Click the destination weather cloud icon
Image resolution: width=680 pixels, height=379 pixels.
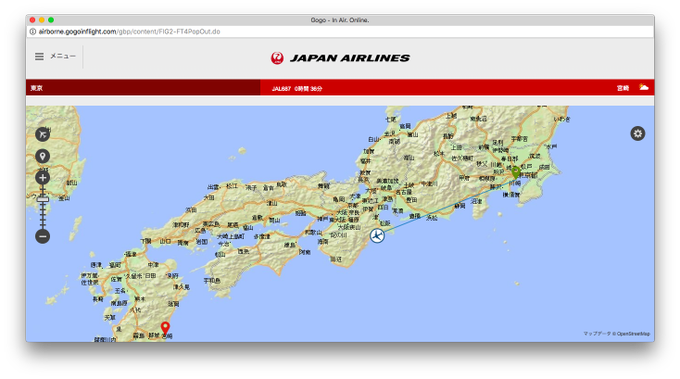click(644, 88)
